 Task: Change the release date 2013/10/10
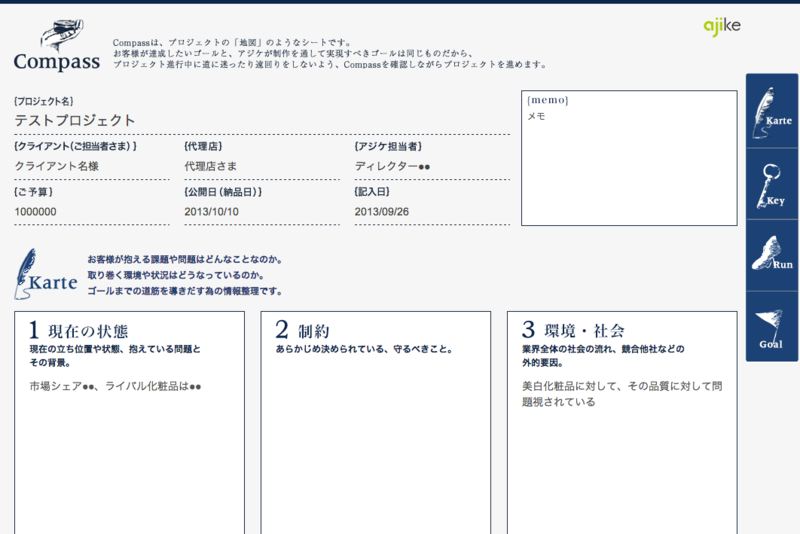(x=261, y=212)
